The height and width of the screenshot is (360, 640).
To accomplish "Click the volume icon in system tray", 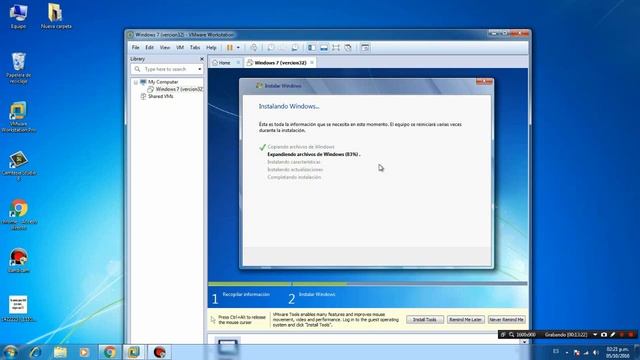I will pyautogui.click(x=596, y=352).
